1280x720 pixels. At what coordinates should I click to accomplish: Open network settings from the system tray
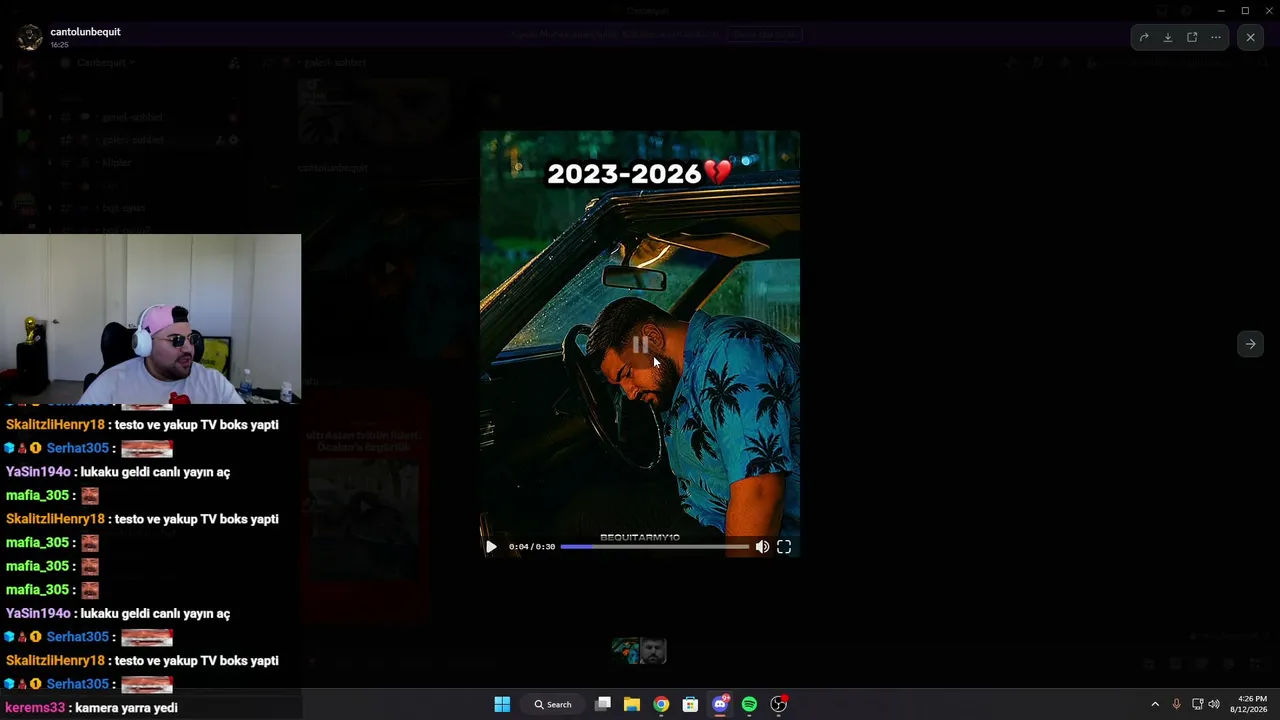pos(1197,704)
